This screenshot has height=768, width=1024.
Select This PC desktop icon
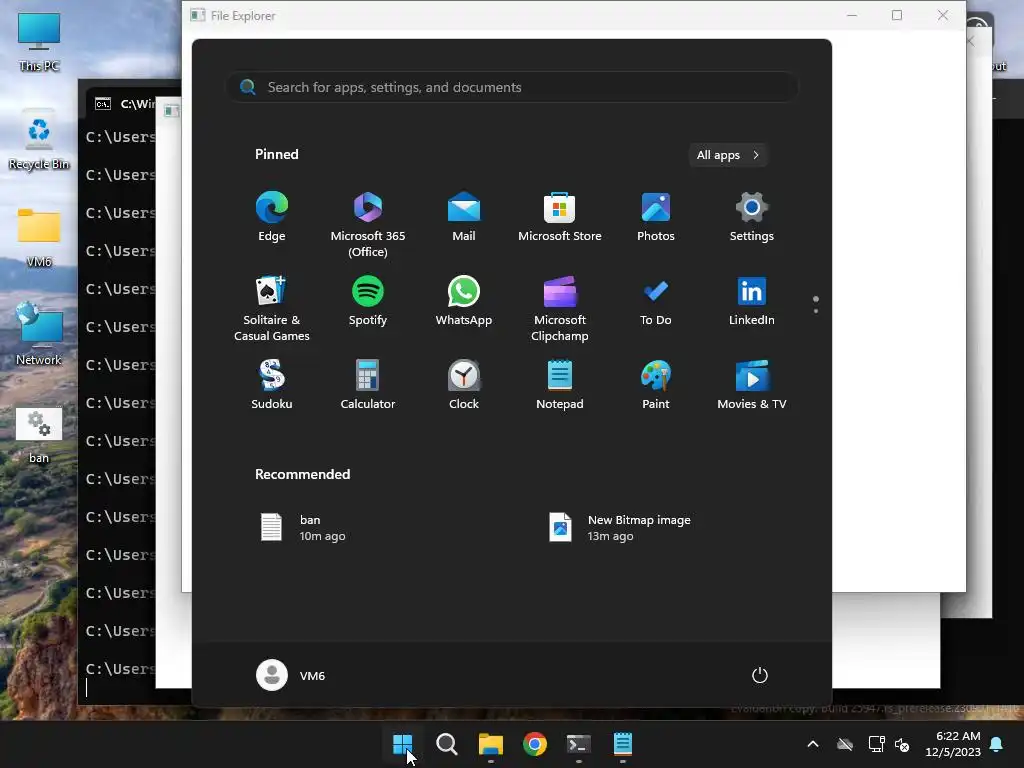coord(39,42)
